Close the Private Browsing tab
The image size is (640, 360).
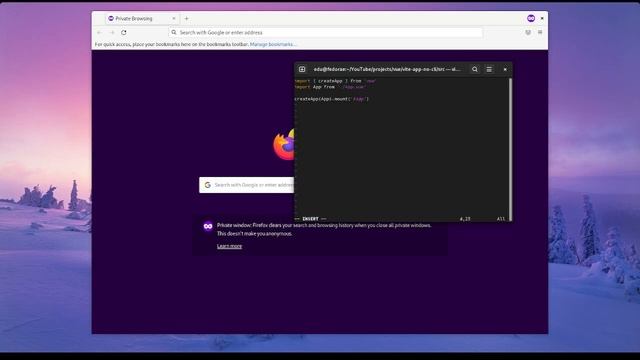174,18
